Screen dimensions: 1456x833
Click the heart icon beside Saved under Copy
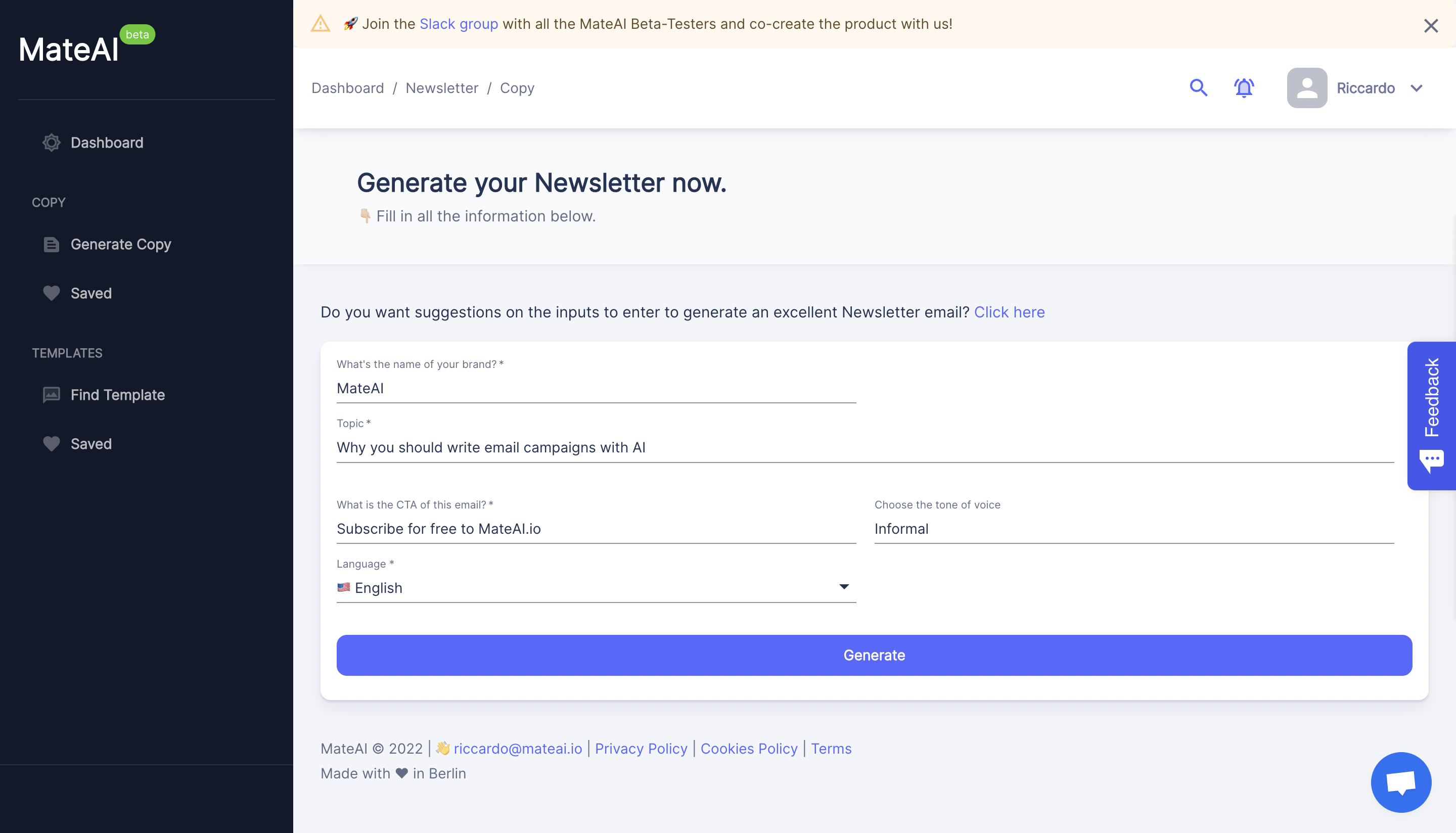[x=52, y=293]
